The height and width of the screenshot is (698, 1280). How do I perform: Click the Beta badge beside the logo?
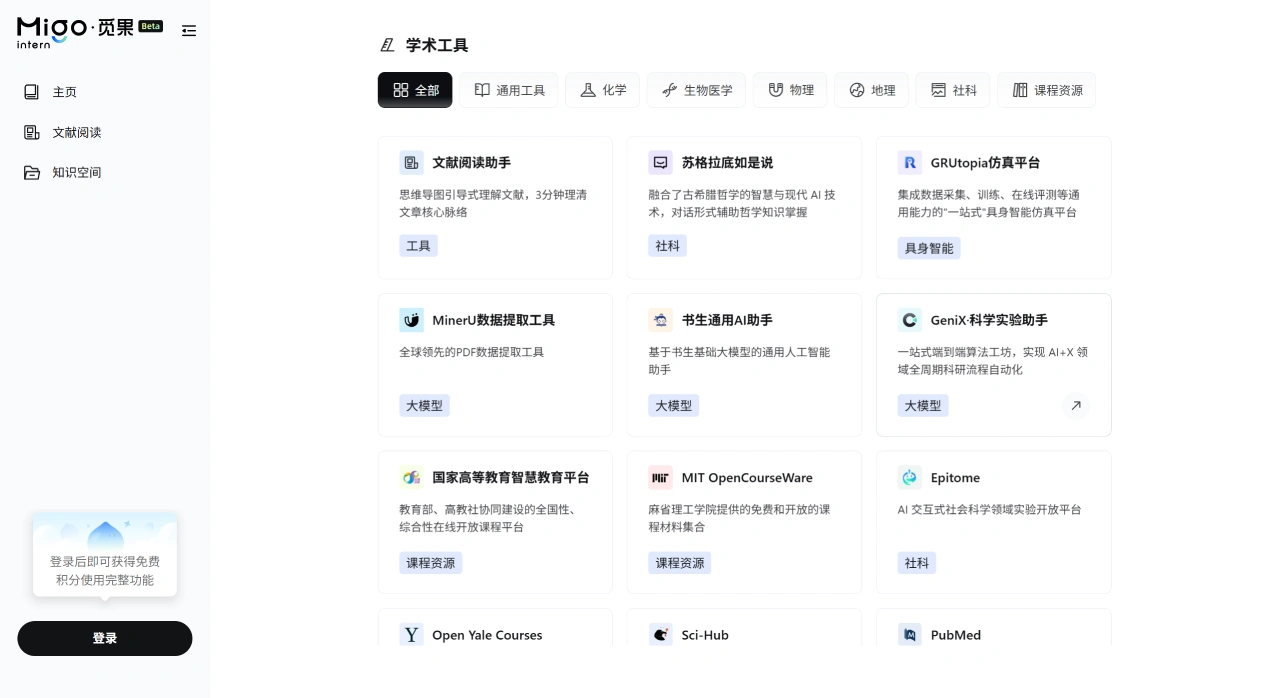click(x=151, y=26)
